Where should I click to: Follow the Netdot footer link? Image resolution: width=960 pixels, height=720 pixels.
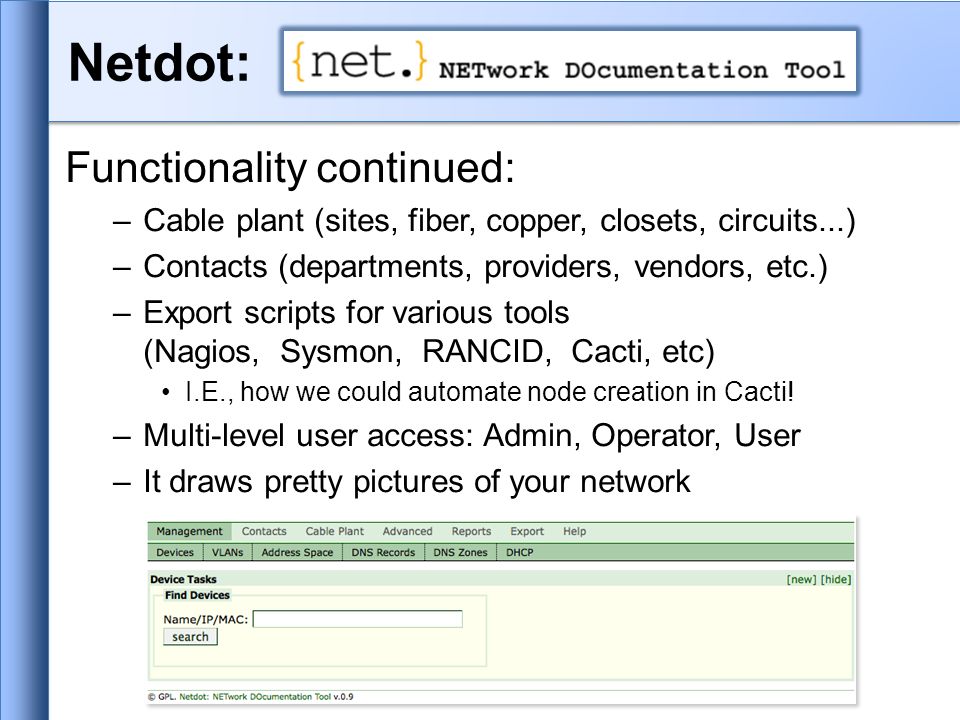[x=255, y=697]
